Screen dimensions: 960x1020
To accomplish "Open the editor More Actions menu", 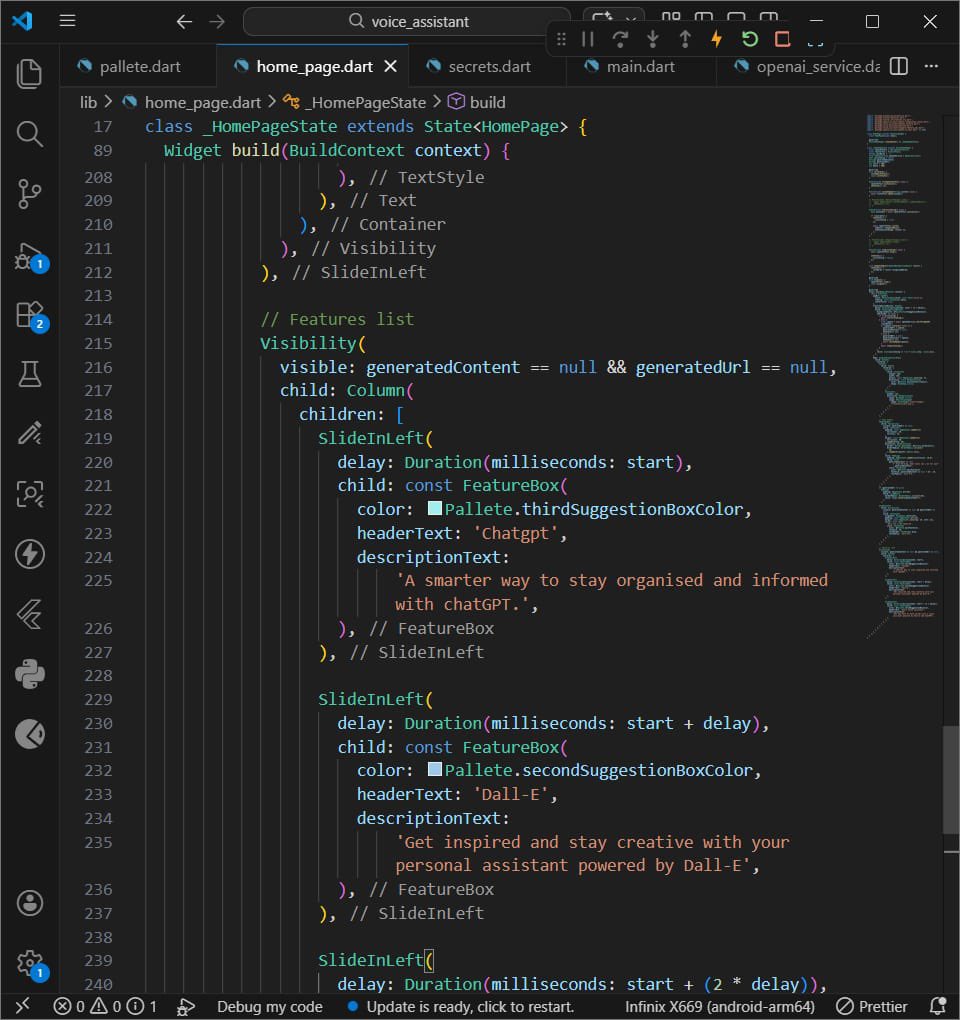I will pos(931,66).
